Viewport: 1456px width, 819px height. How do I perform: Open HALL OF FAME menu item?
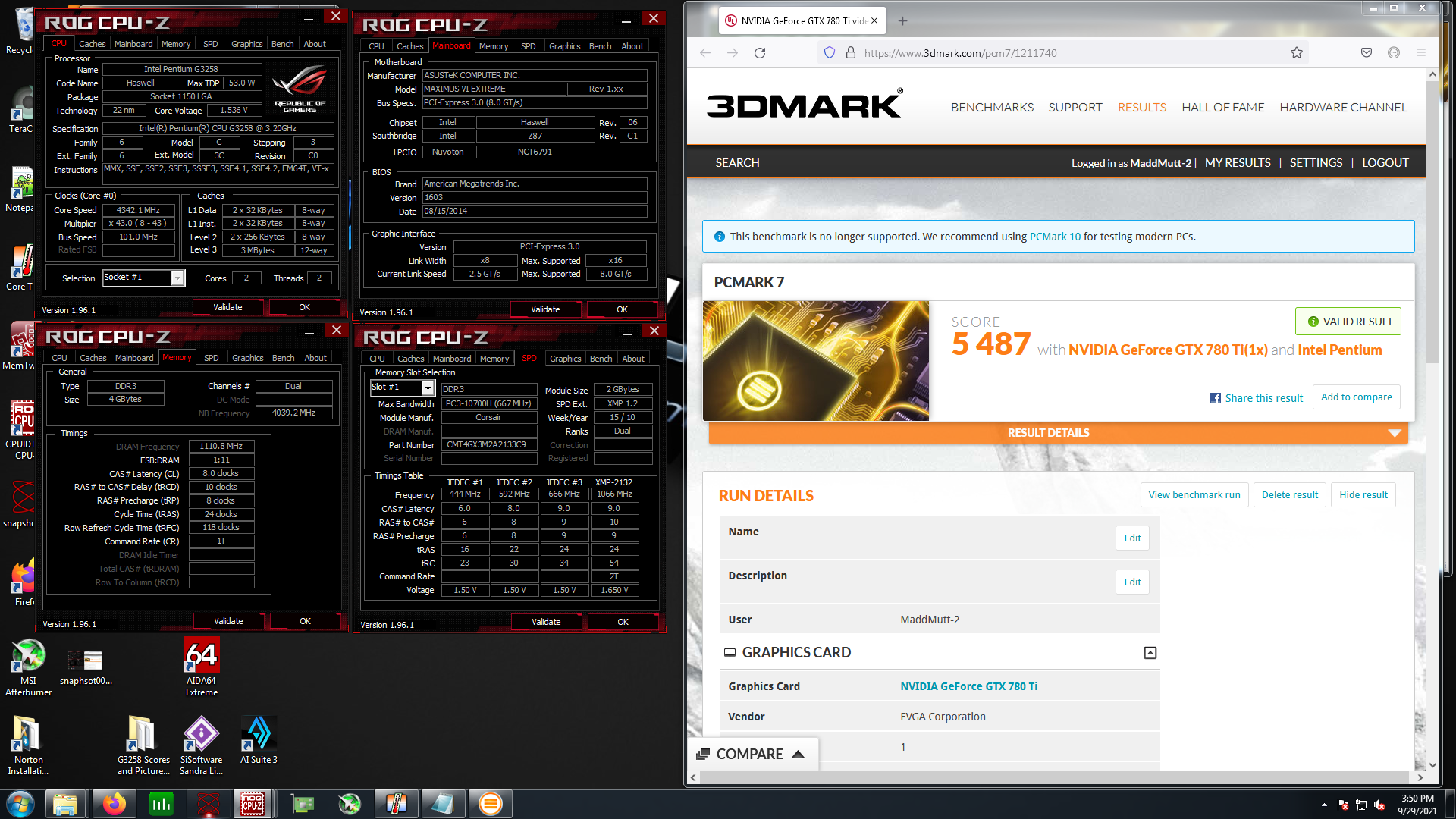point(1222,108)
